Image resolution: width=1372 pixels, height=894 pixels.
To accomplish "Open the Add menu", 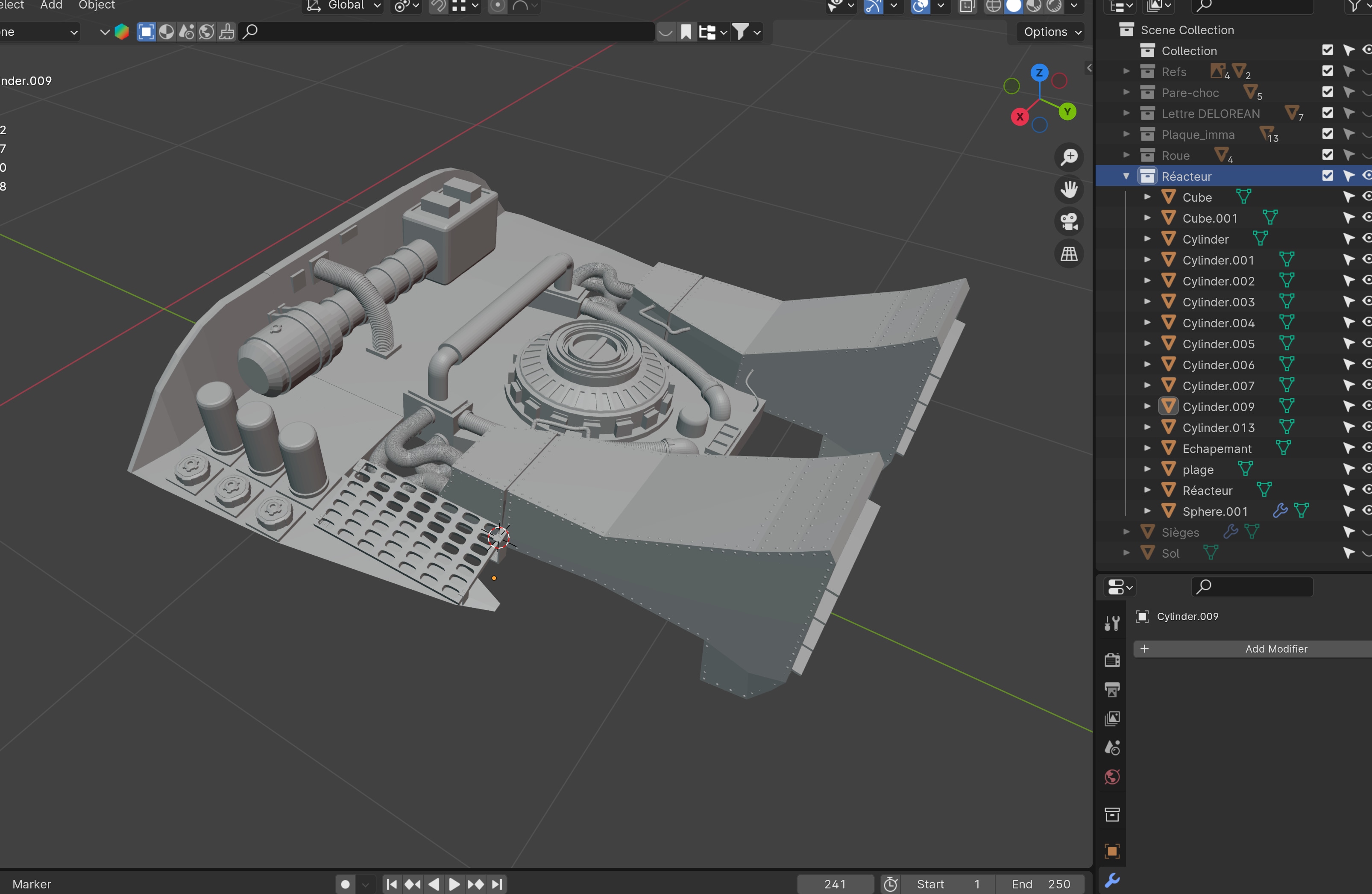I will tap(51, 5).
